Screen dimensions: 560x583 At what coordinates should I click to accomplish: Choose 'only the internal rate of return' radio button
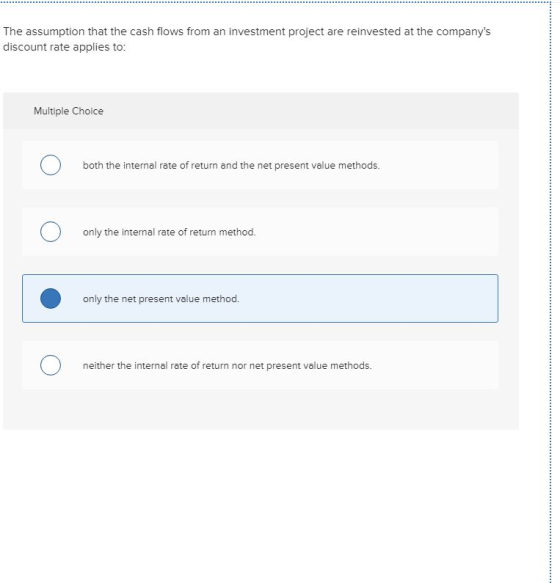[x=51, y=232]
